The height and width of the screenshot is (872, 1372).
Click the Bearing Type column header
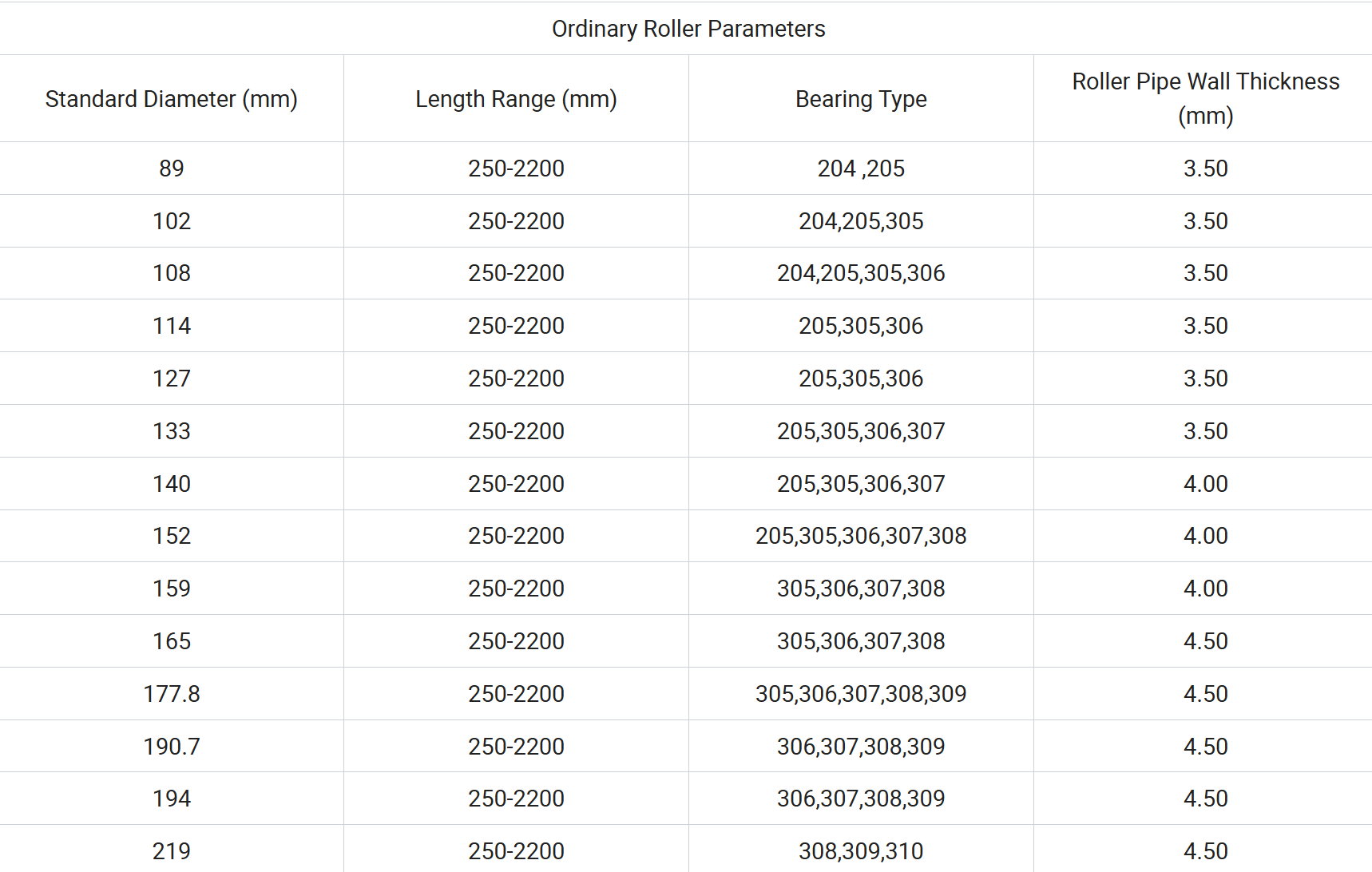(x=861, y=99)
